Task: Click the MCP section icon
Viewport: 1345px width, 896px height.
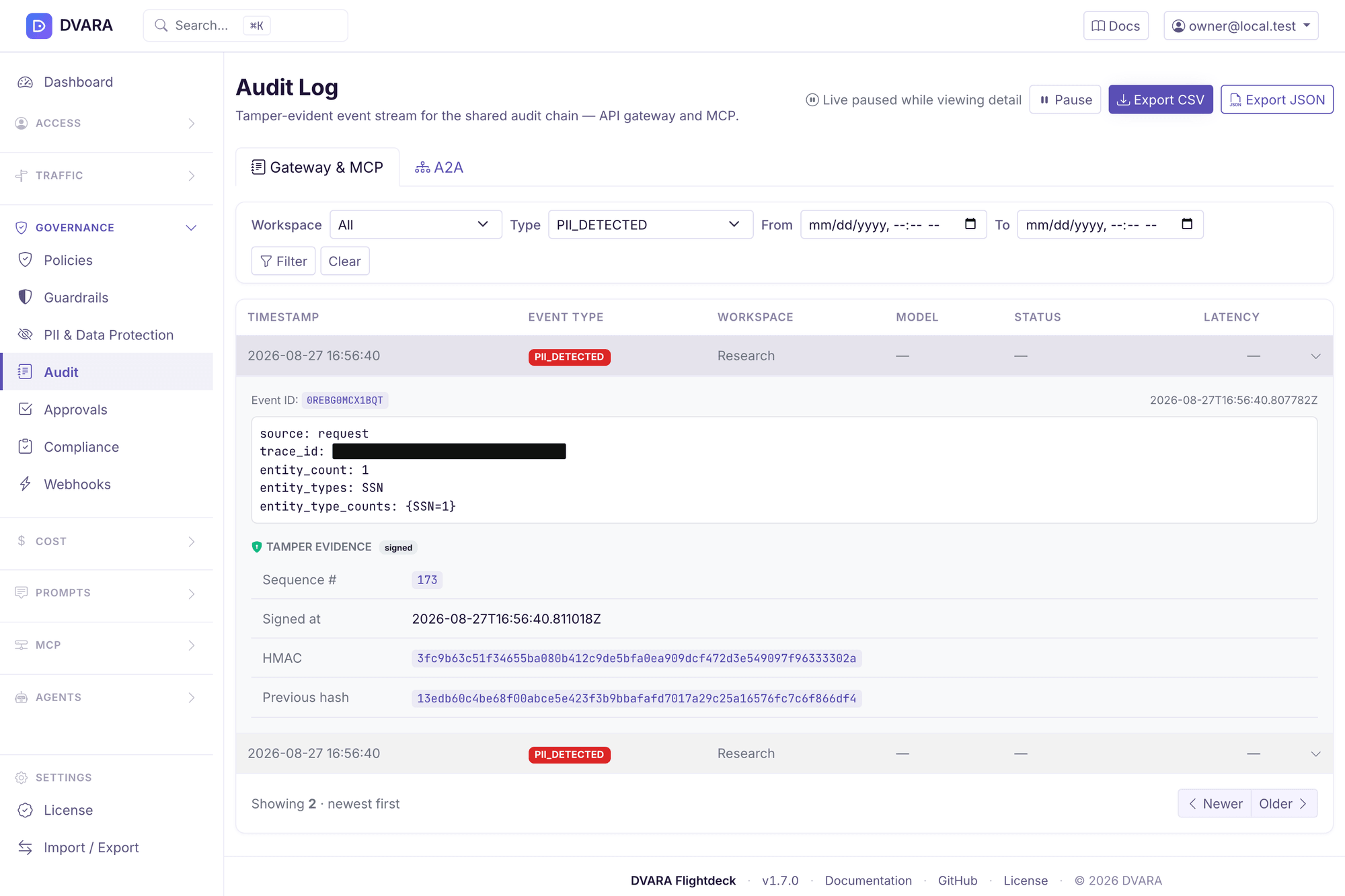Action: (22, 645)
